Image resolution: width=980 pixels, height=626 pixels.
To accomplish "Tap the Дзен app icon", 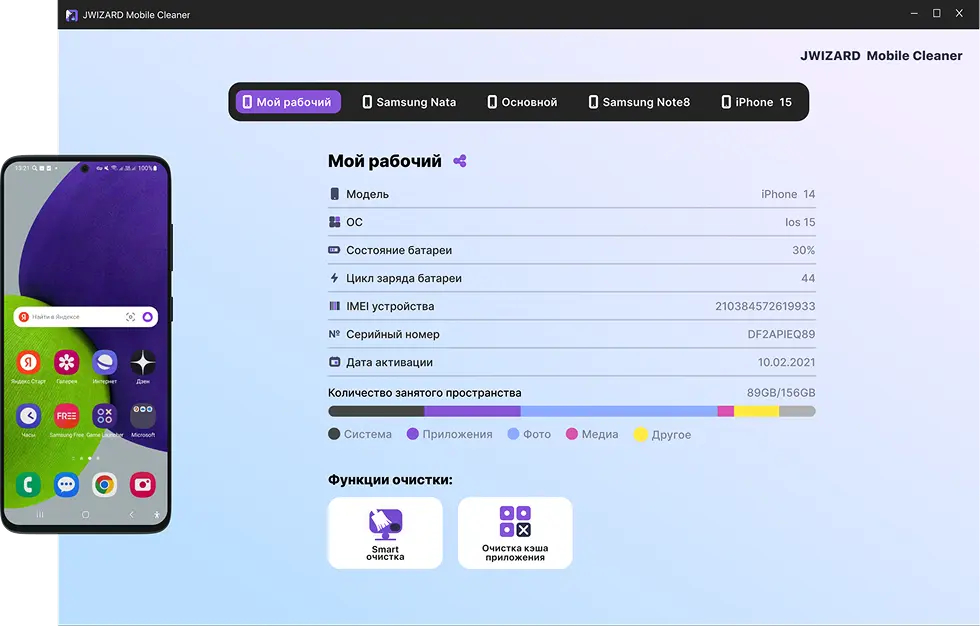I will (142, 362).
